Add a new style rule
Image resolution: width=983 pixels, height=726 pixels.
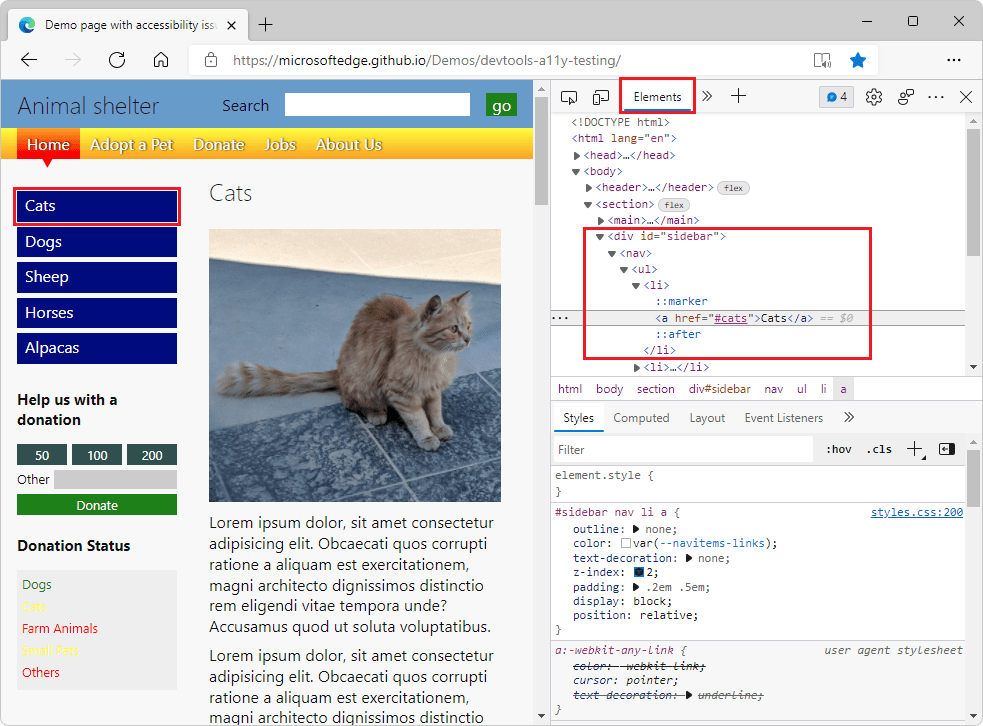[x=914, y=449]
